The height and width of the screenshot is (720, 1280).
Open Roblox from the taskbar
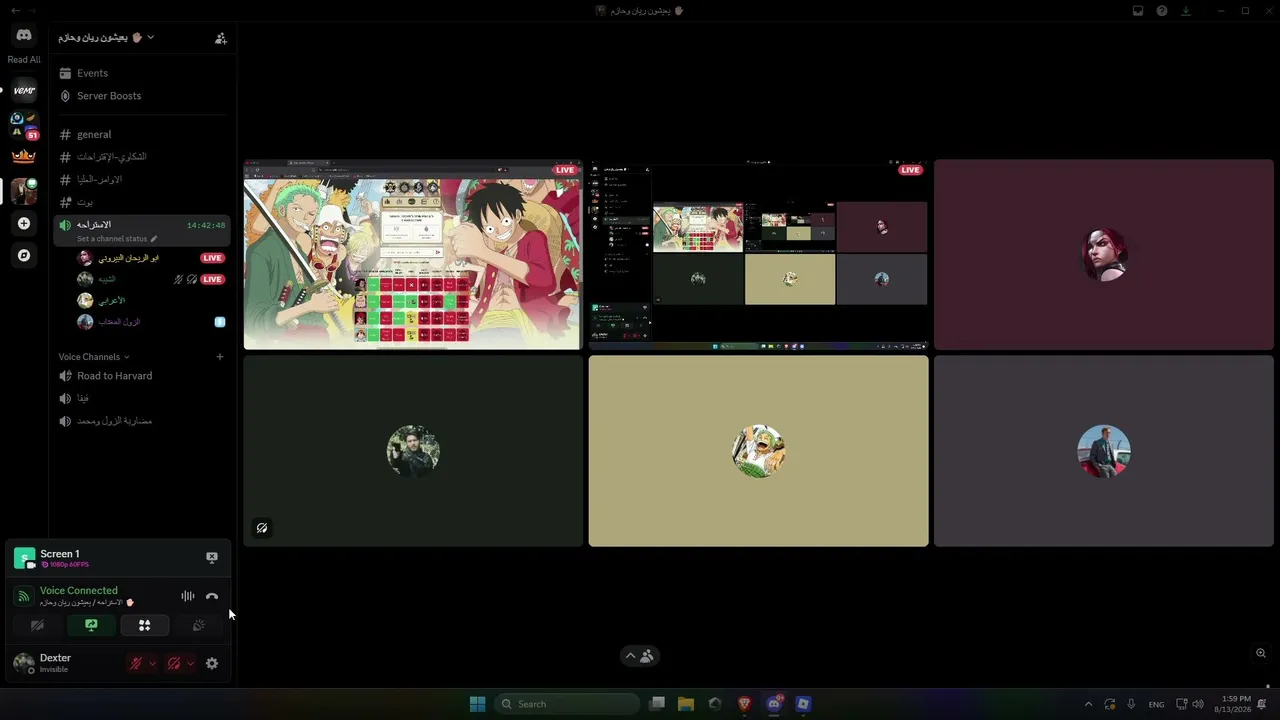point(803,704)
